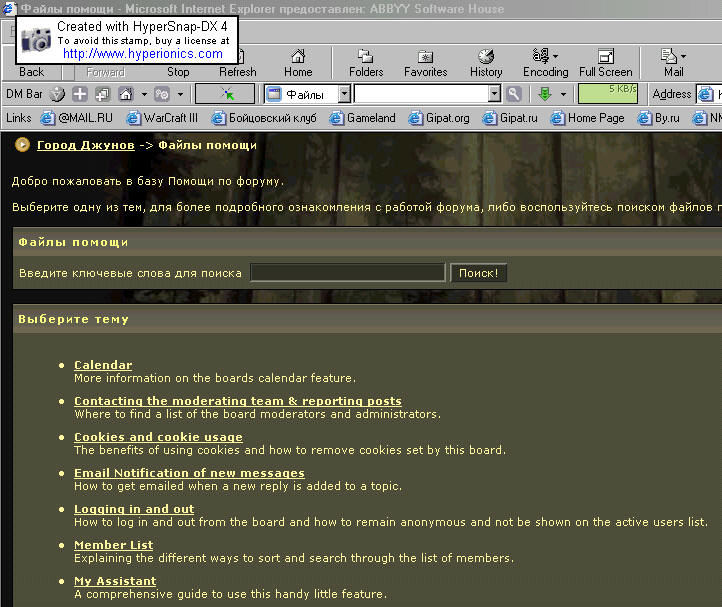Image resolution: width=722 pixels, height=607 pixels.
Task: Click the 5 KB/s speed indicator
Action: pos(608,93)
